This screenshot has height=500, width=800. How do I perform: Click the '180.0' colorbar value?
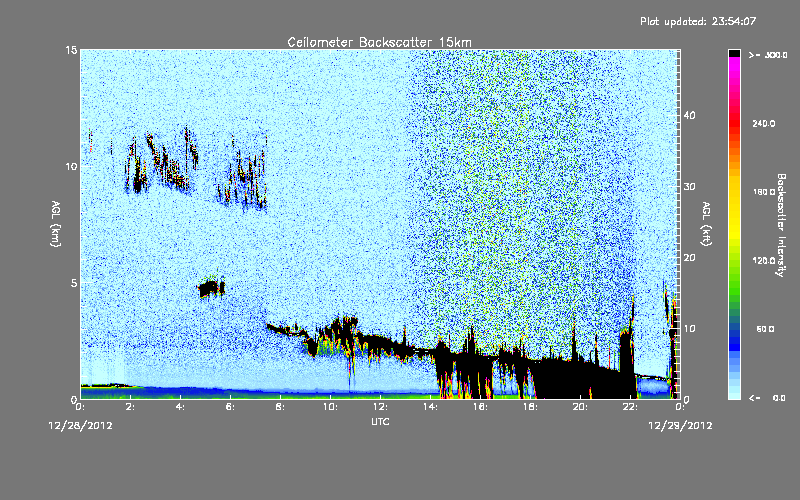pyautogui.click(x=763, y=192)
